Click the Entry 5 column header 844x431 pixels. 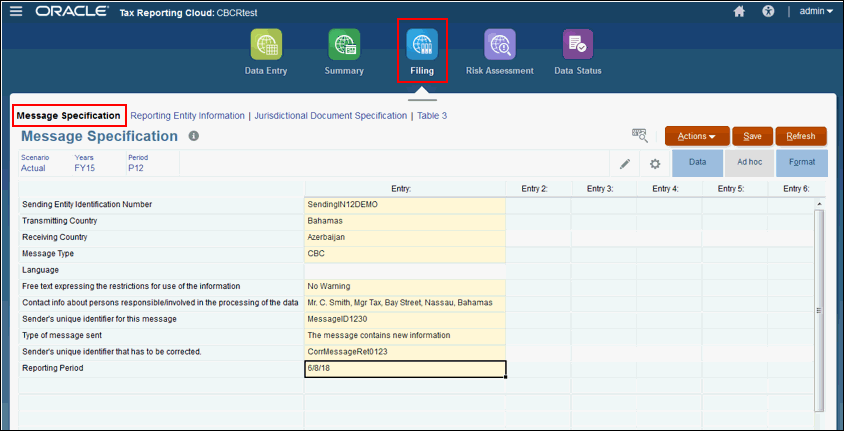pos(735,189)
